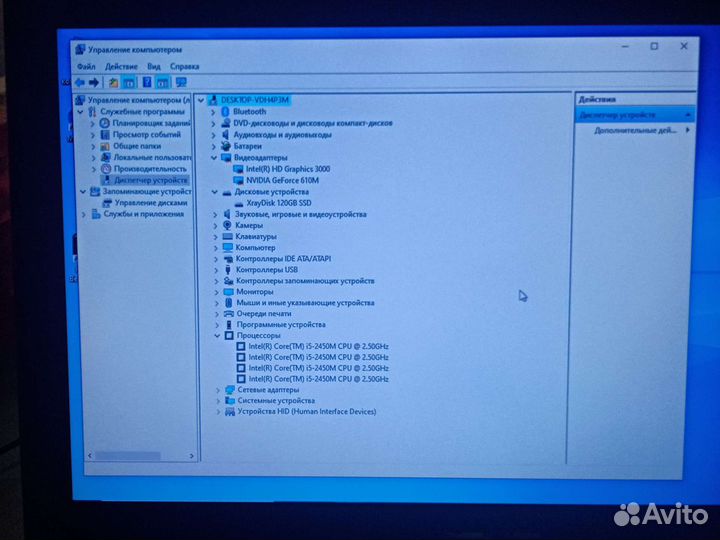720x540 pixels.
Task: Click Дополнительные действия in the Actions pane
Action: [x=636, y=130]
